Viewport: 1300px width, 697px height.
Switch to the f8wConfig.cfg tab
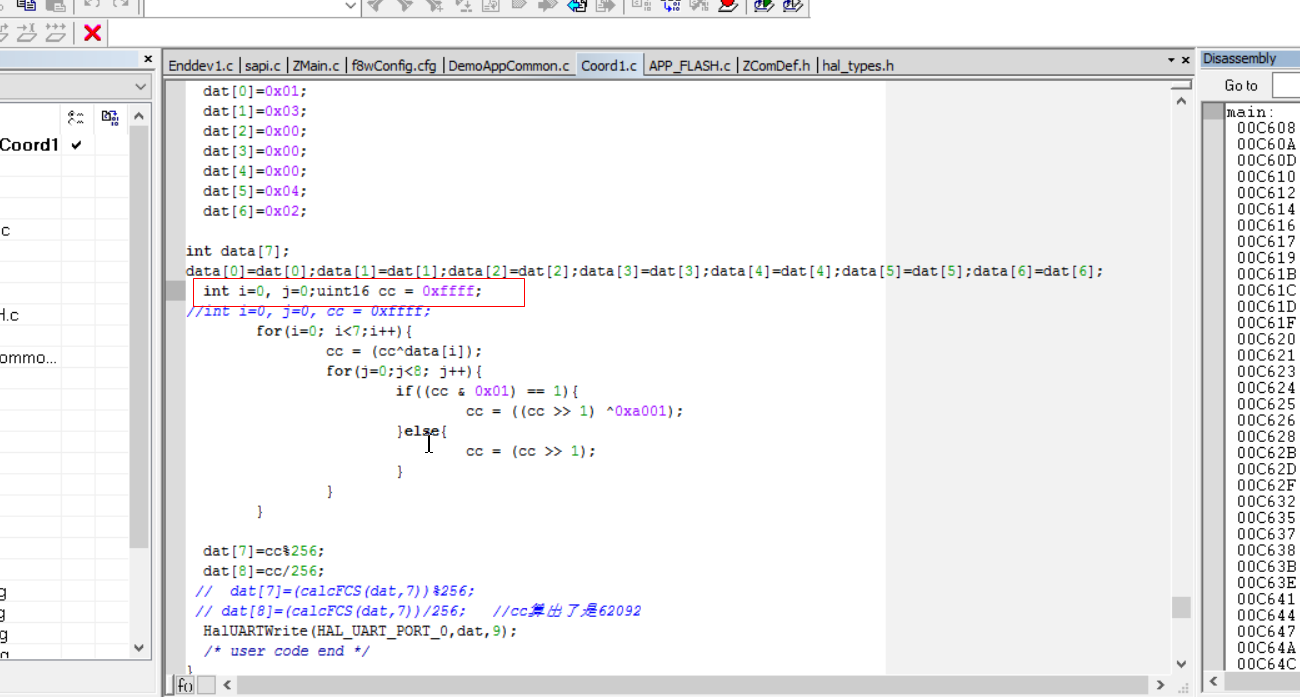[394, 65]
